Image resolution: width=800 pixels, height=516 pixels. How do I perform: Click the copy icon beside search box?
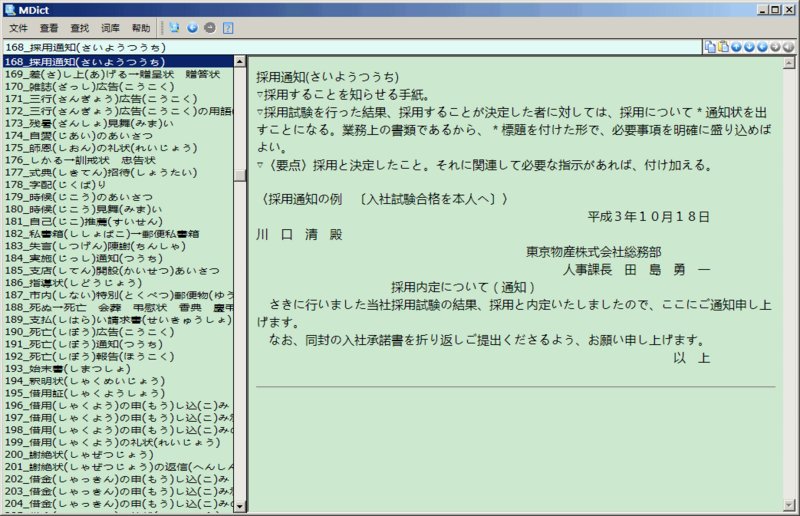coord(709,46)
